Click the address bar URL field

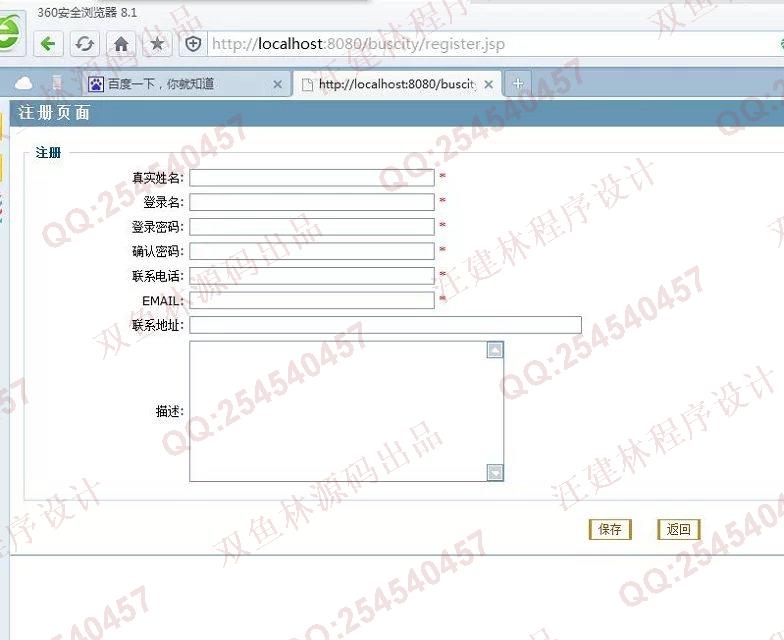[490, 44]
